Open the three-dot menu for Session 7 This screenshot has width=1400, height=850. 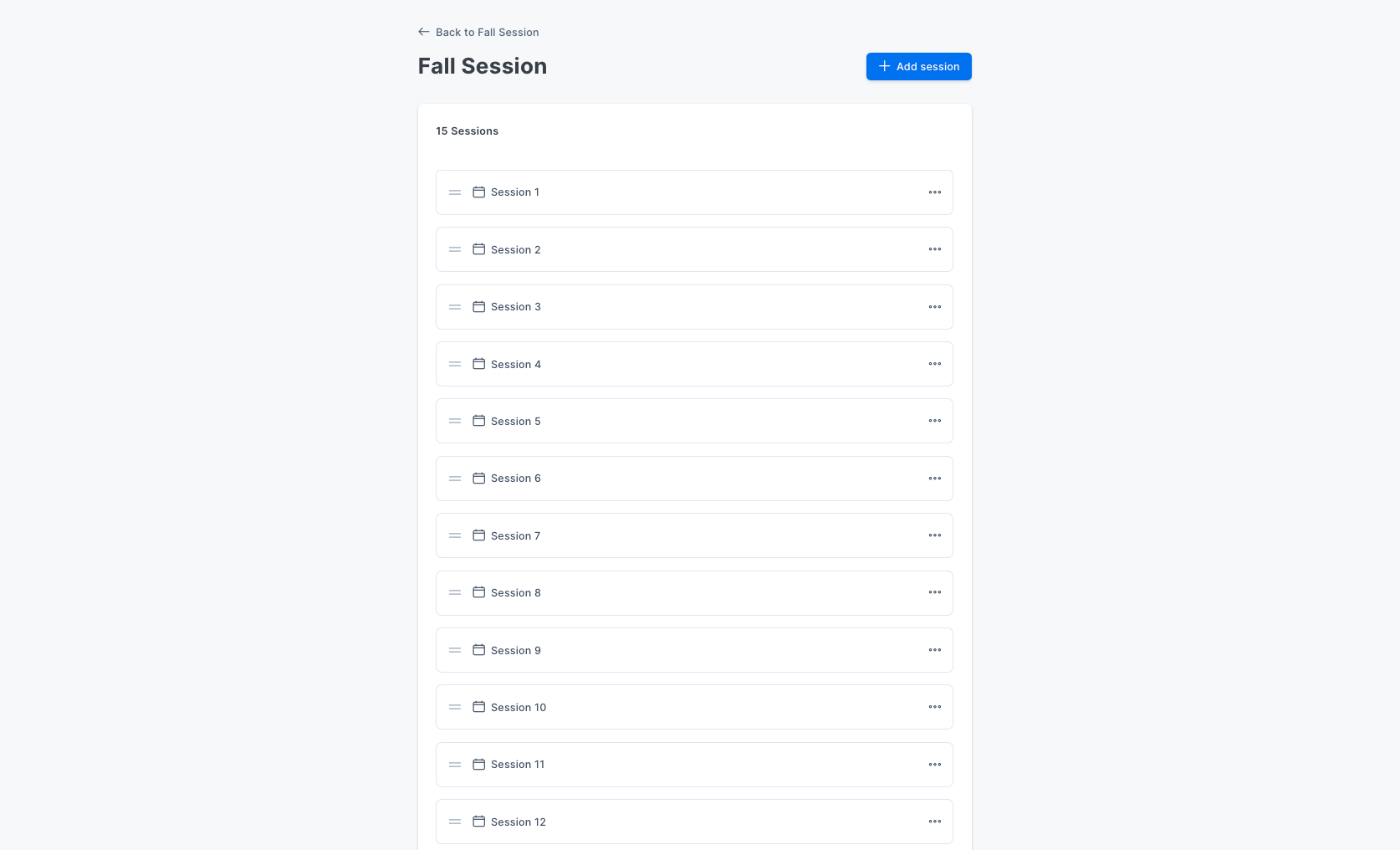(935, 535)
